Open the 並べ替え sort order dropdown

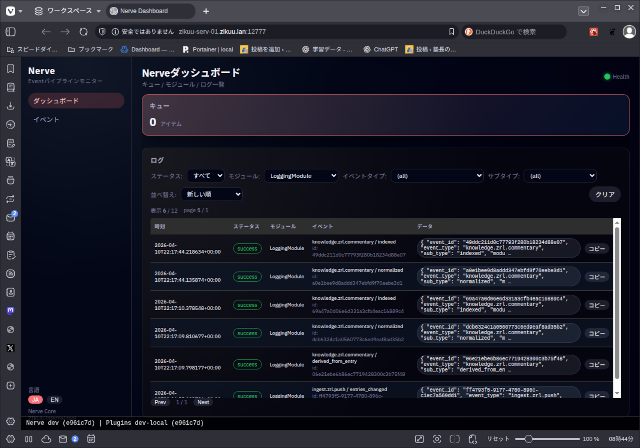[x=212, y=194]
